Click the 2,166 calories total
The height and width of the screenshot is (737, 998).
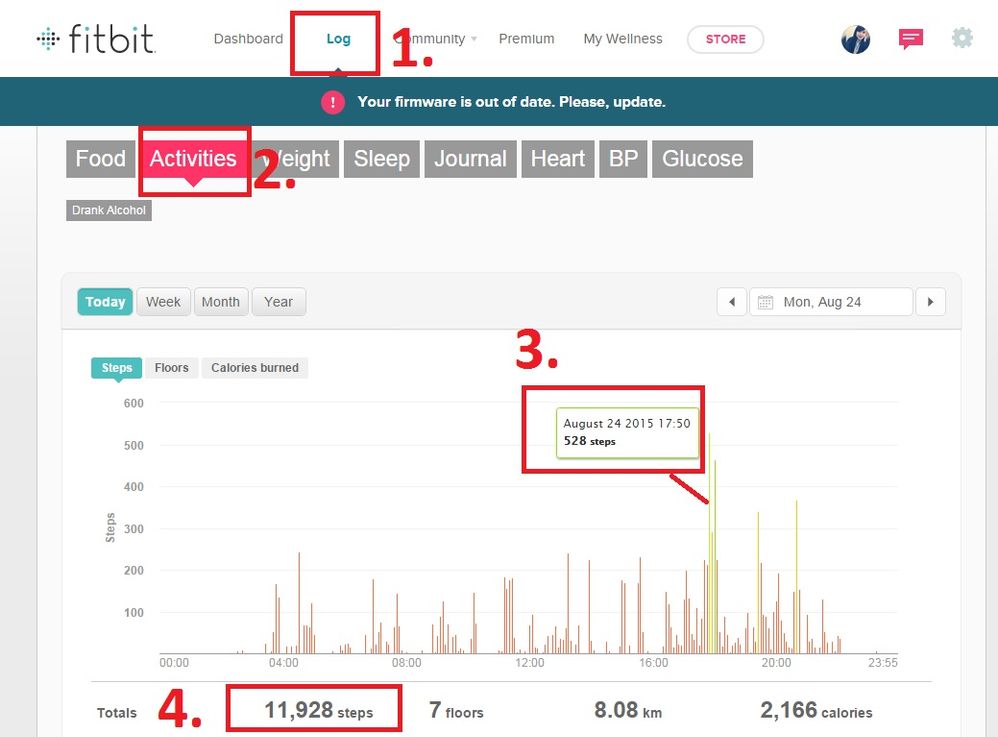click(x=816, y=710)
